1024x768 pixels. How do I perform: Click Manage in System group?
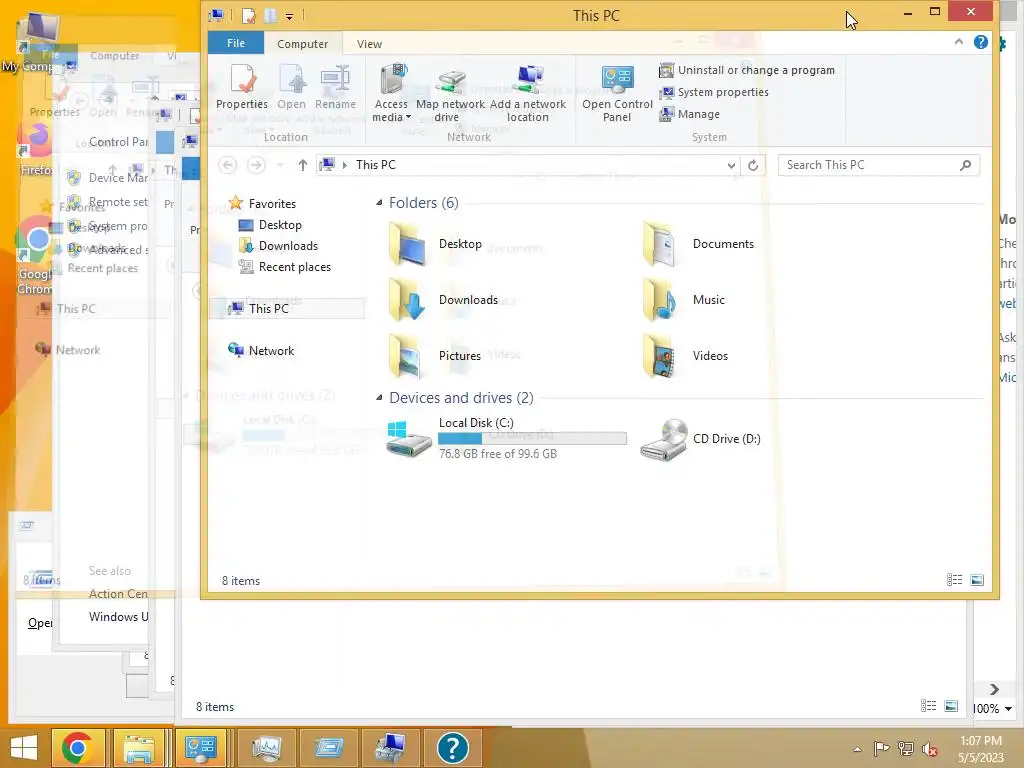pyautogui.click(x=690, y=114)
